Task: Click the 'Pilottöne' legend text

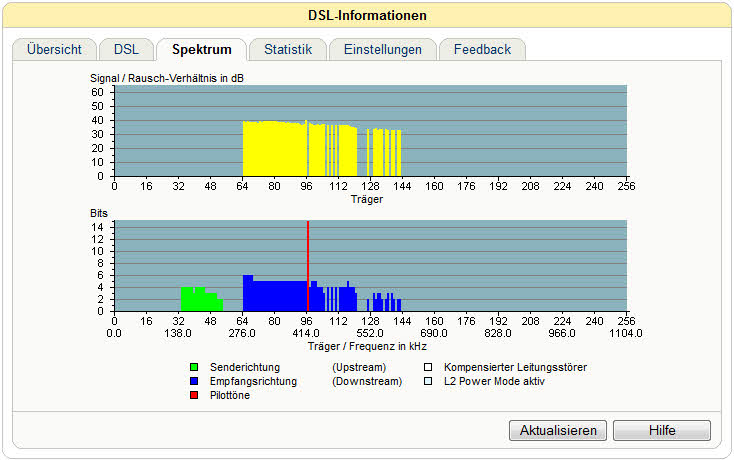Action: 230,395
